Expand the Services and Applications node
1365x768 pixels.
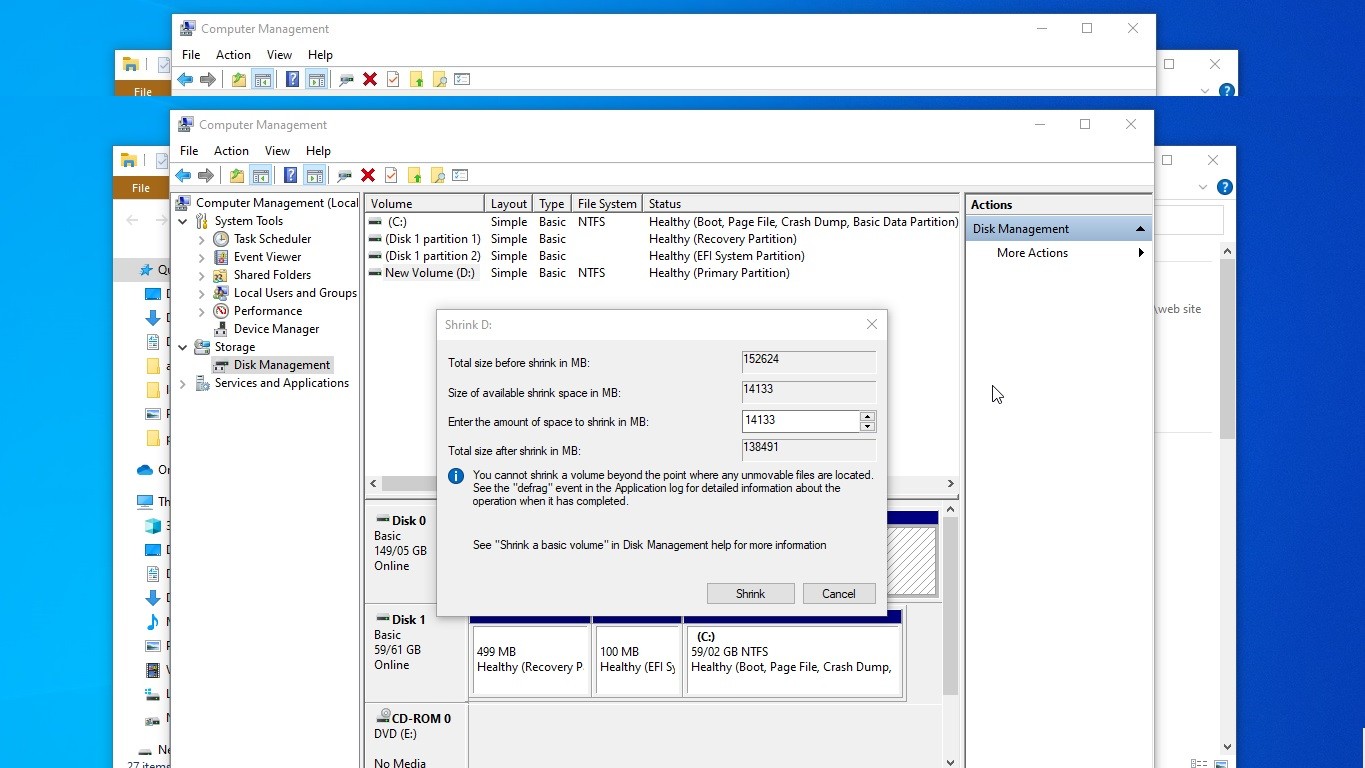point(183,383)
